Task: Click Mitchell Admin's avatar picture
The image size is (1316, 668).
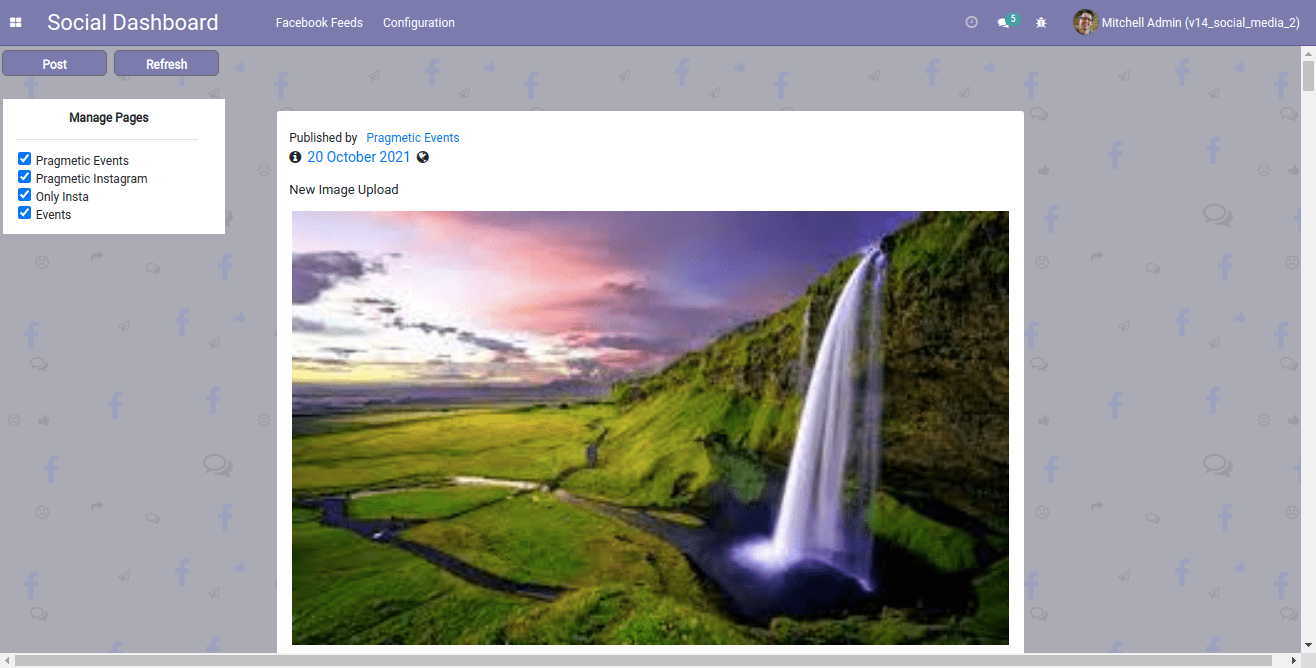Action: 1085,22
